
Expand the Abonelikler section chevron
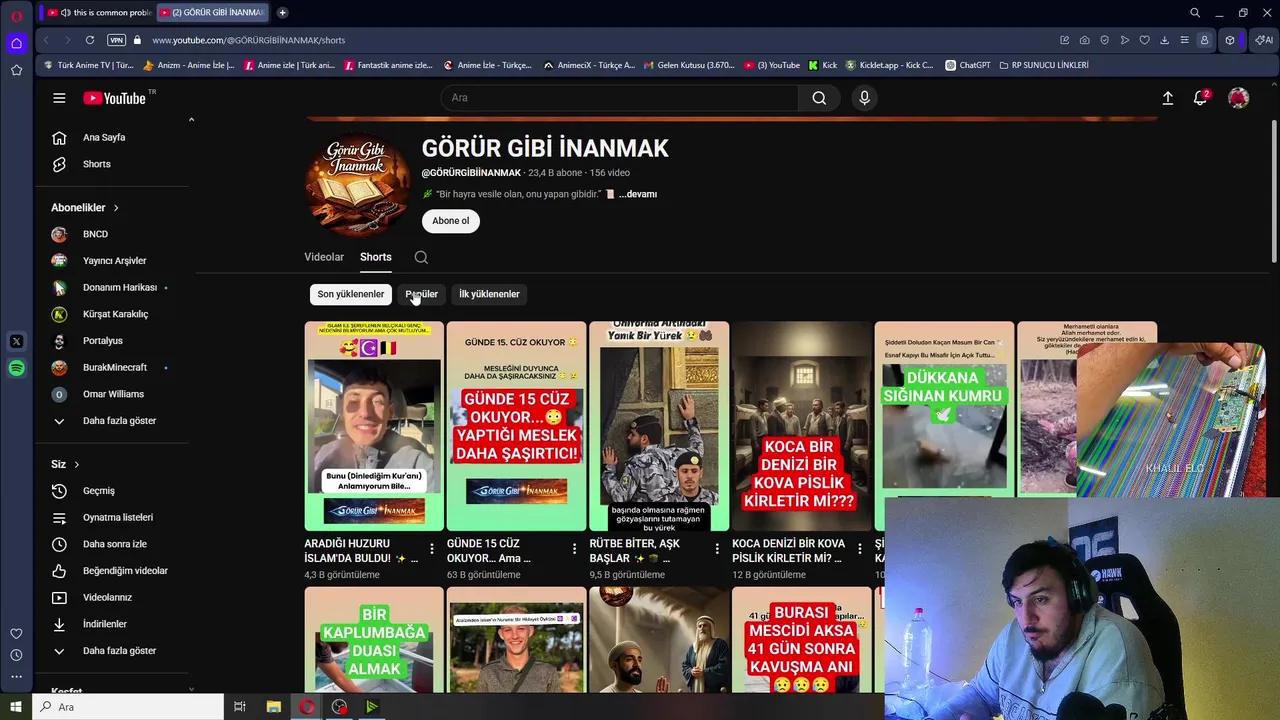coord(116,208)
